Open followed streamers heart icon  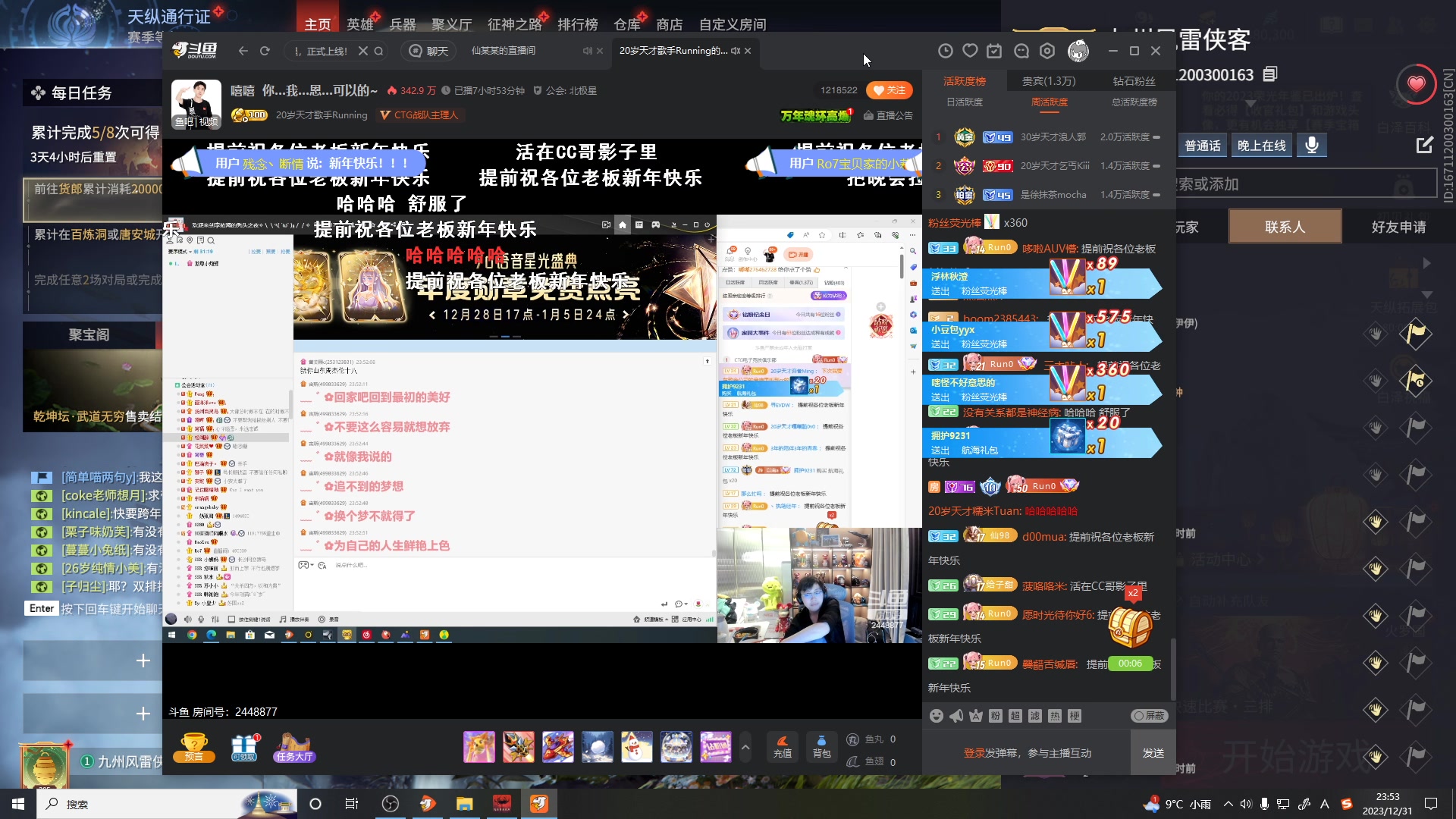[970, 51]
